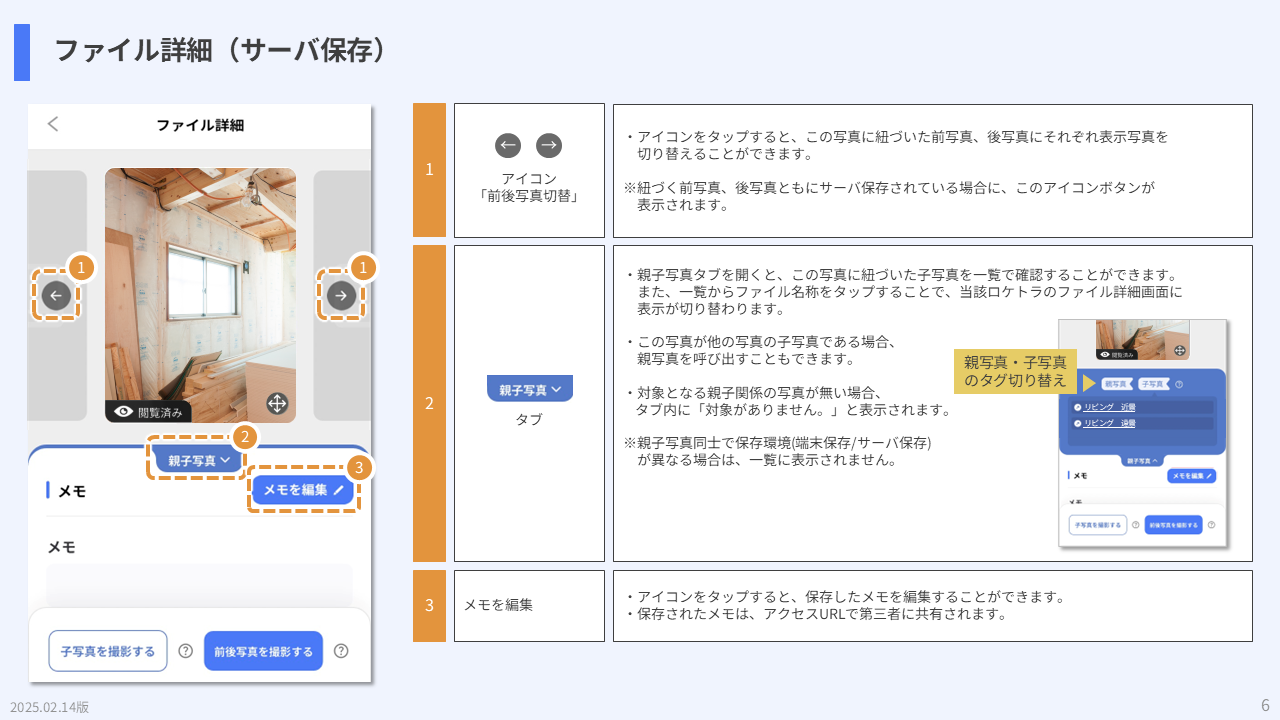
Task: Tap the back chevron beside ファイル詳細 title
Action: click(x=53, y=124)
